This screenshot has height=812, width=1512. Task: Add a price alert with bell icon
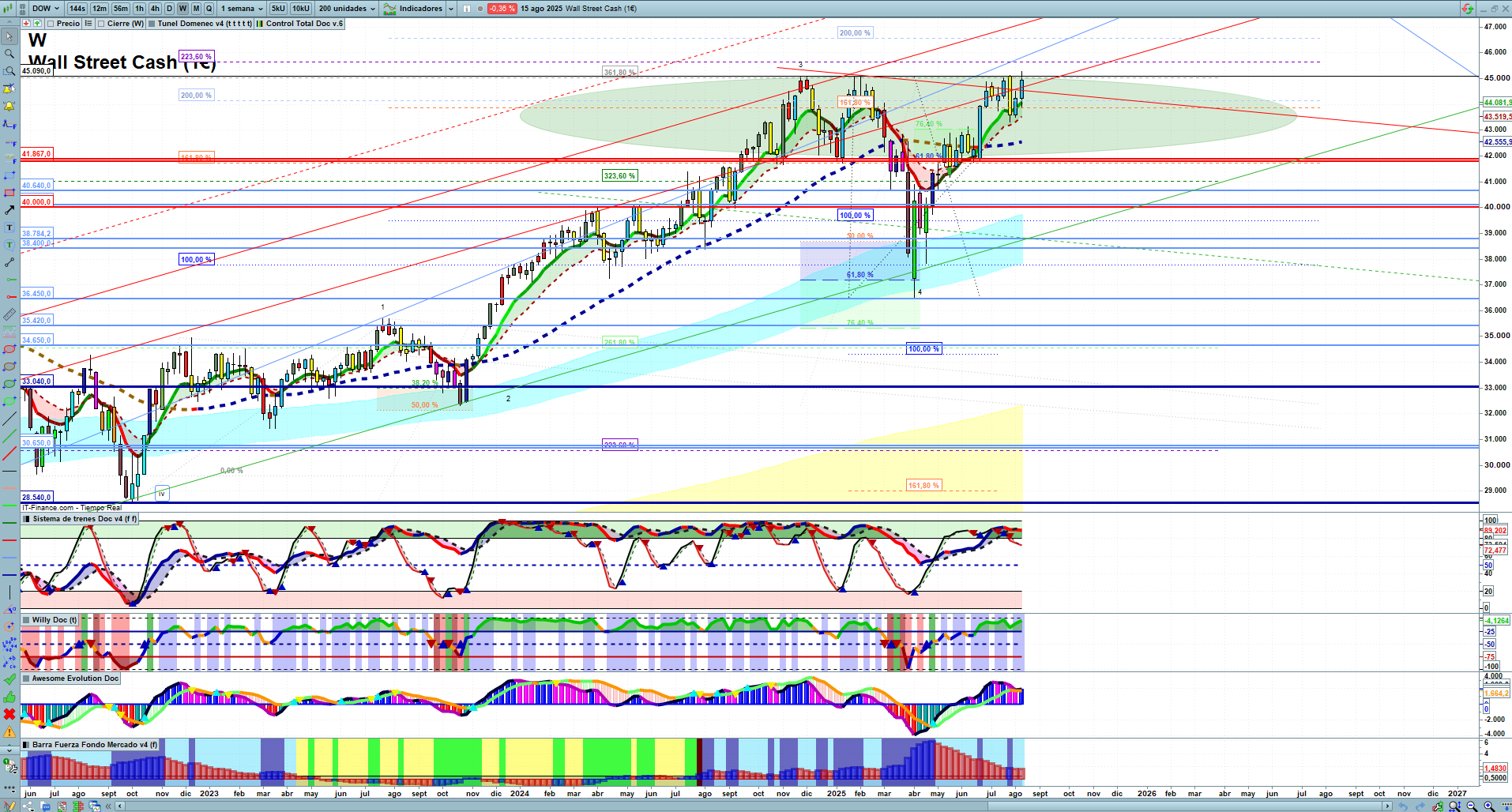pos(9,106)
